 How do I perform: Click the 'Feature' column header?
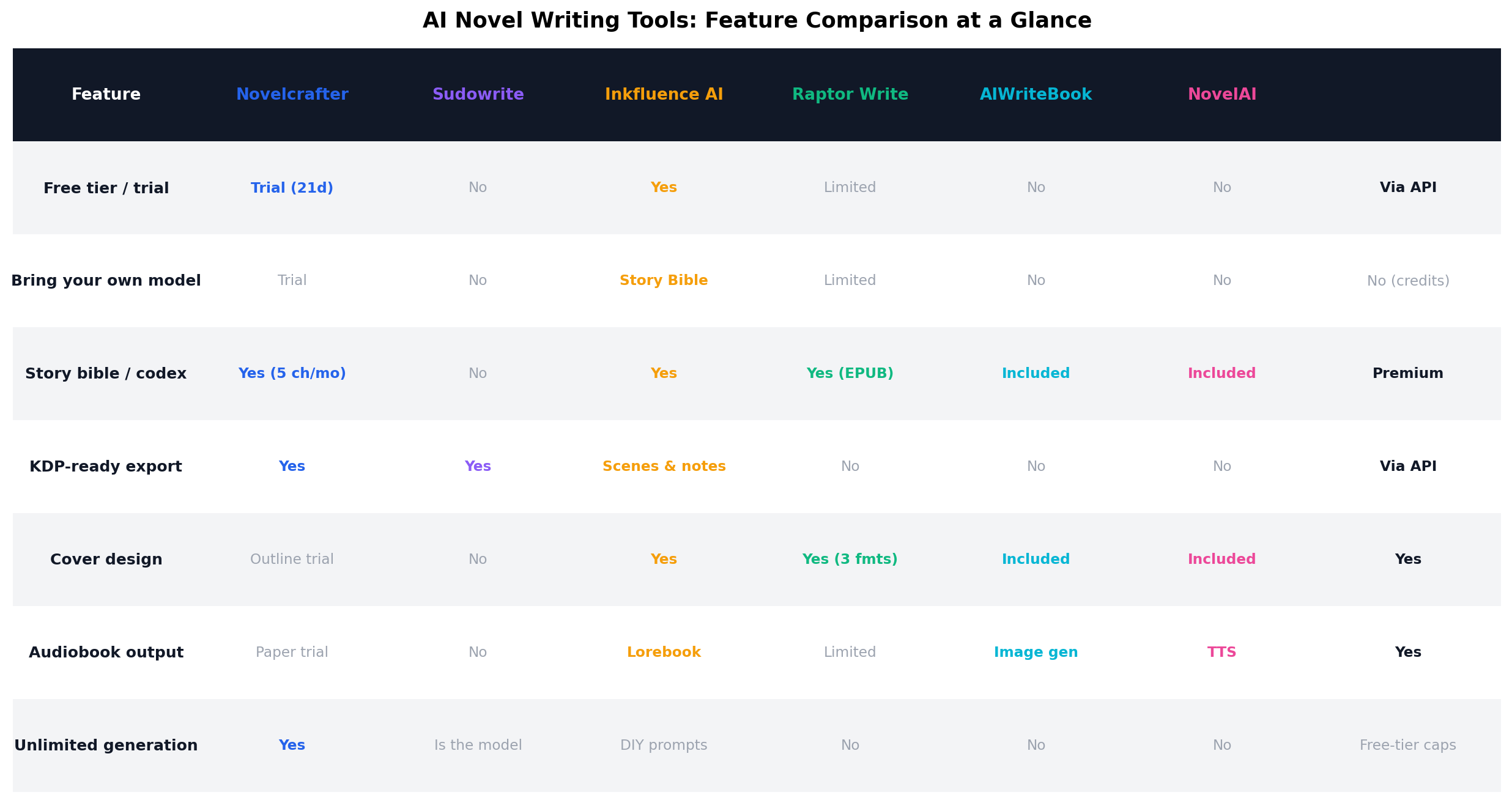[x=106, y=95]
